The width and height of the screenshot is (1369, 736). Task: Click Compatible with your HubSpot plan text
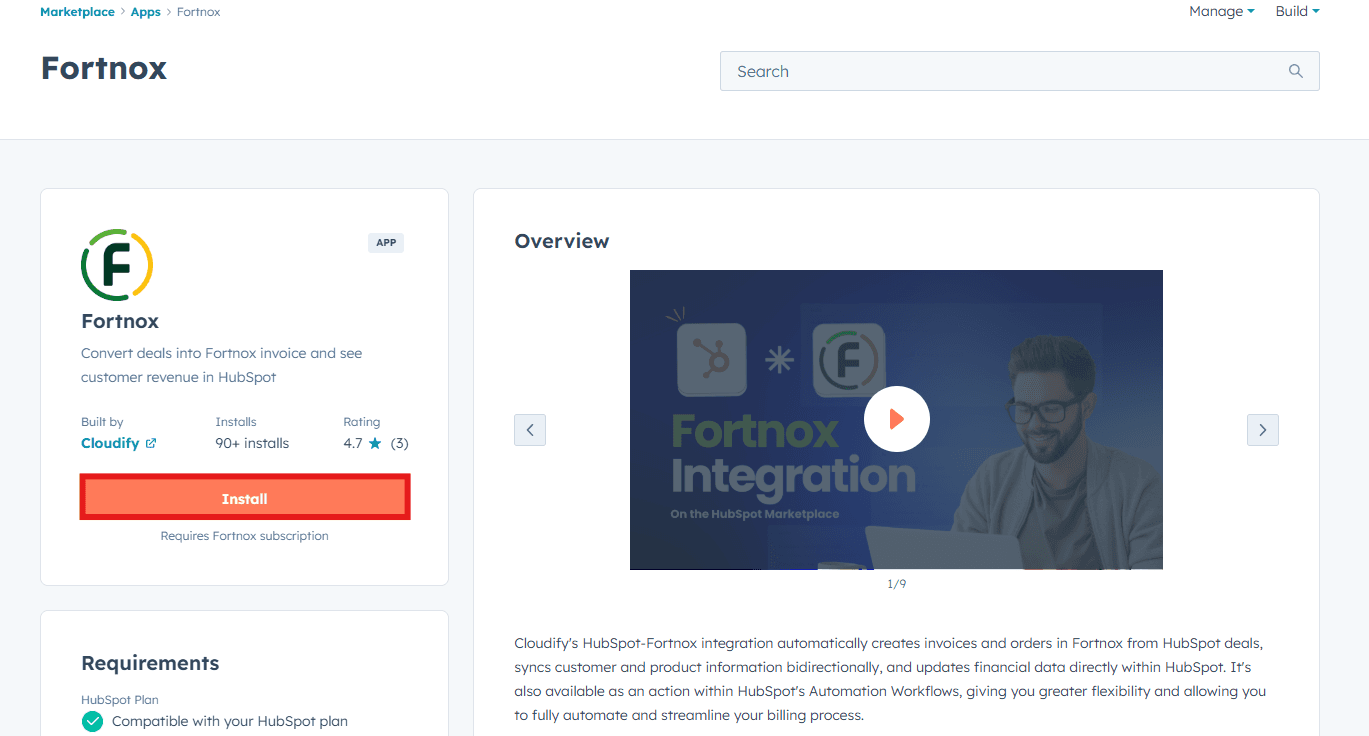tap(230, 721)
